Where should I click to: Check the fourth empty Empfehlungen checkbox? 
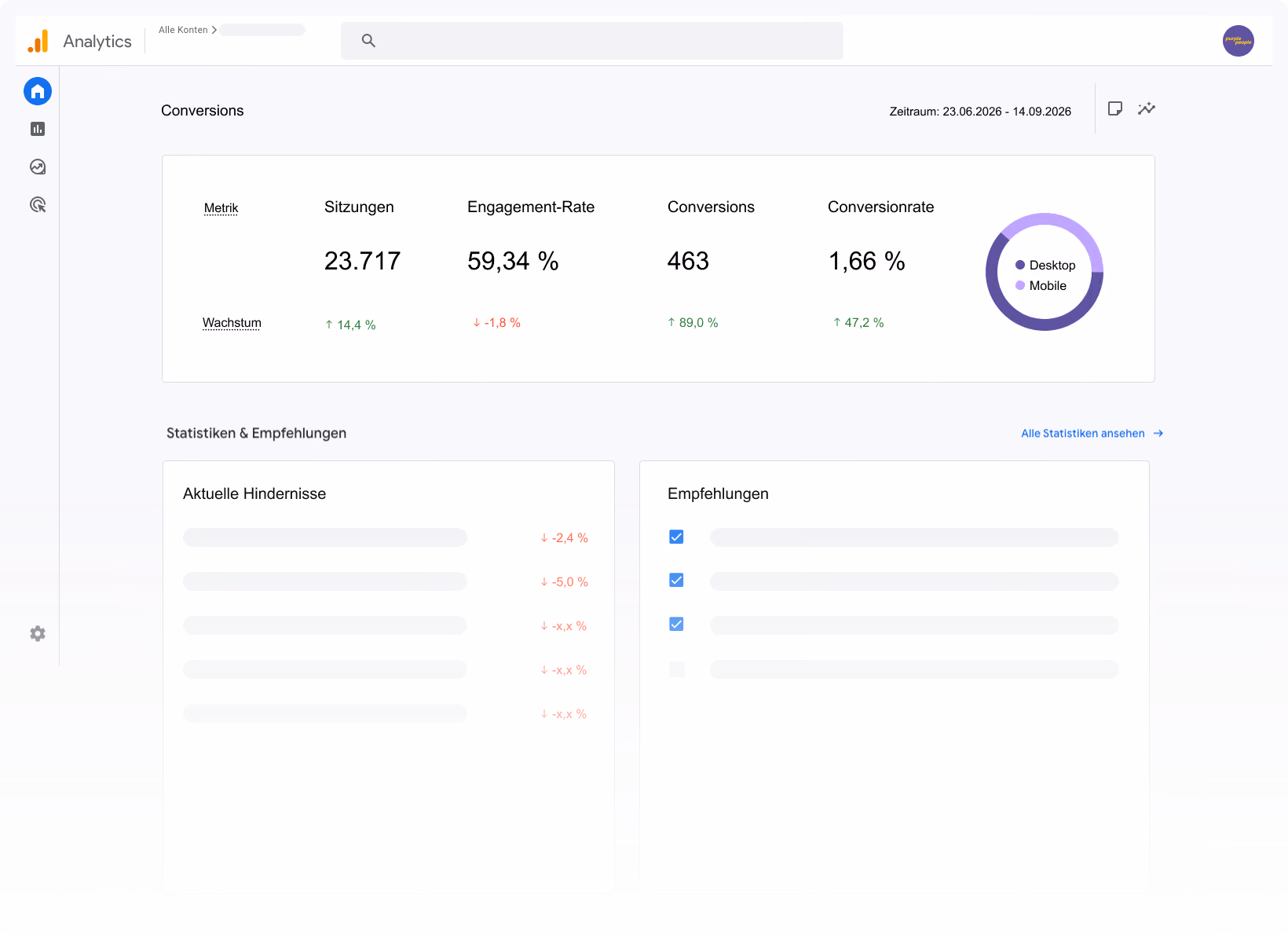[x=676, y=669]
